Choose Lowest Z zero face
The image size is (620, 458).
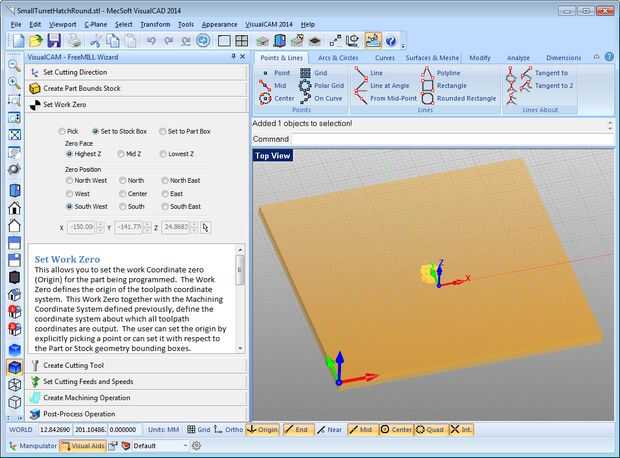pos(177,154)
